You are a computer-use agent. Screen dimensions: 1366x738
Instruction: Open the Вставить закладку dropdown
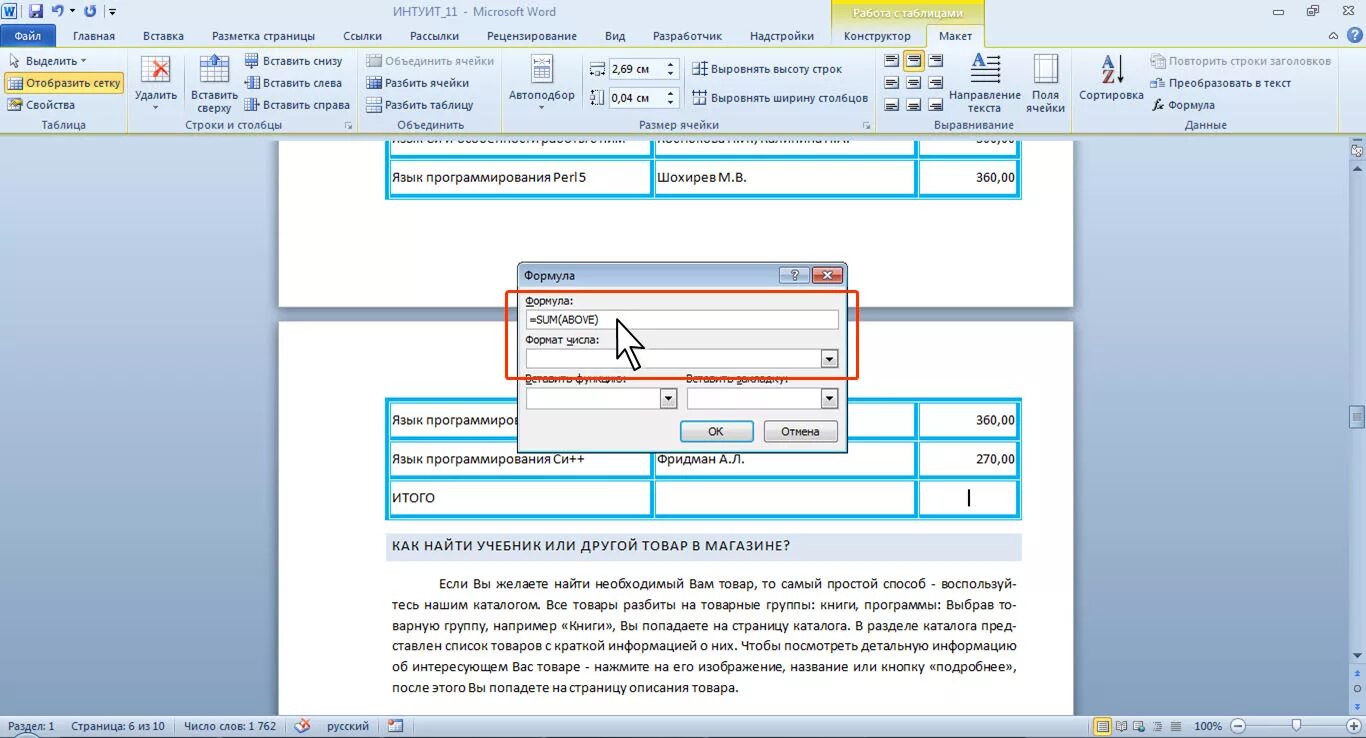pos(828,399)
